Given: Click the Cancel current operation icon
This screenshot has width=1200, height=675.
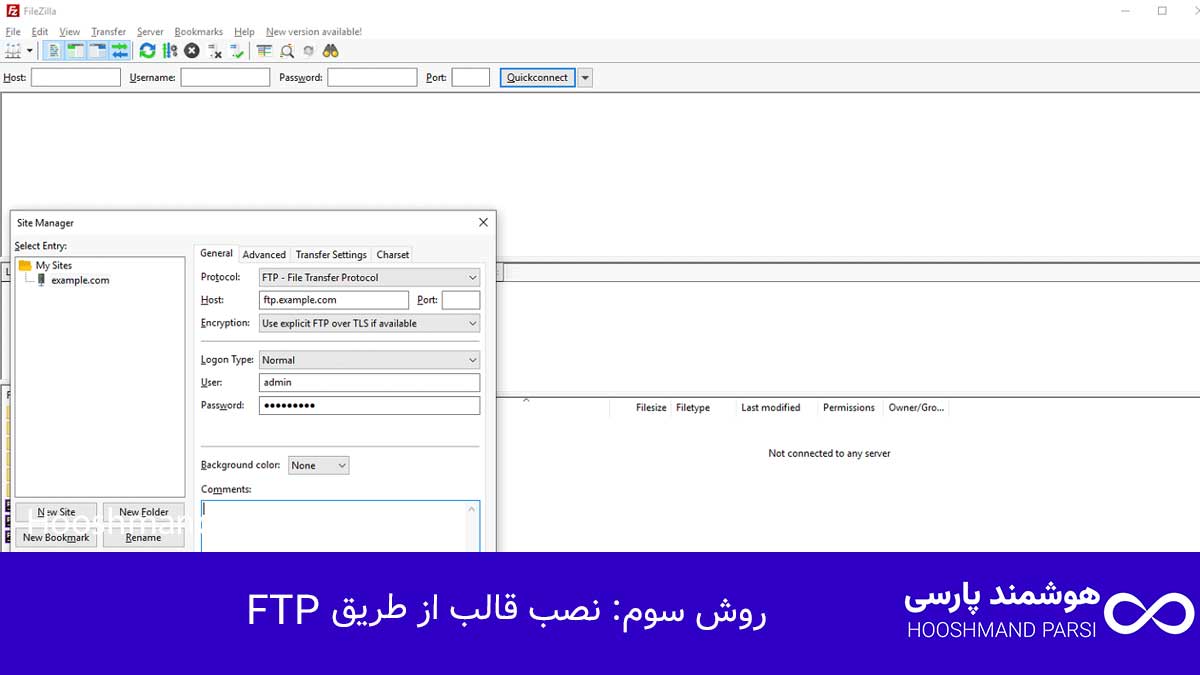Looking at the screenshot, I should tap(191, 51).
